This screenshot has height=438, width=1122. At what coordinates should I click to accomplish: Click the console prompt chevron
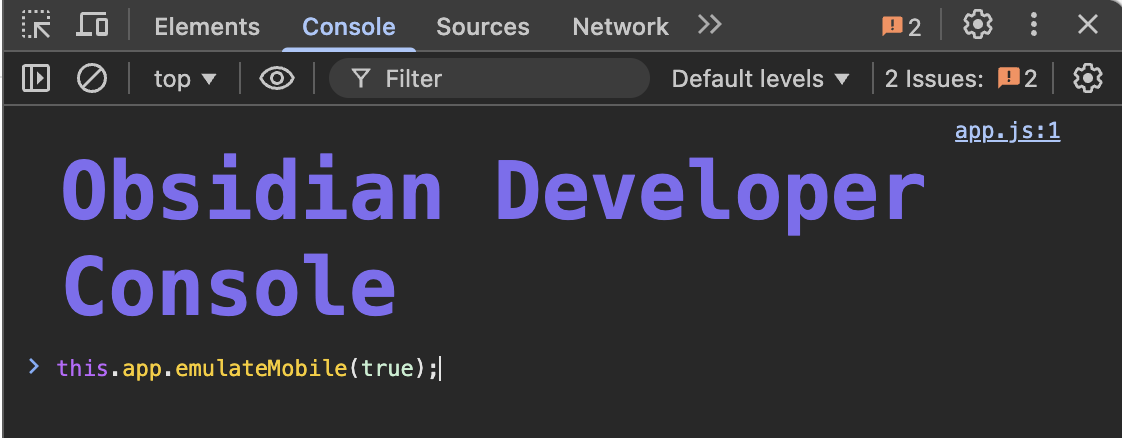point(34,367)
